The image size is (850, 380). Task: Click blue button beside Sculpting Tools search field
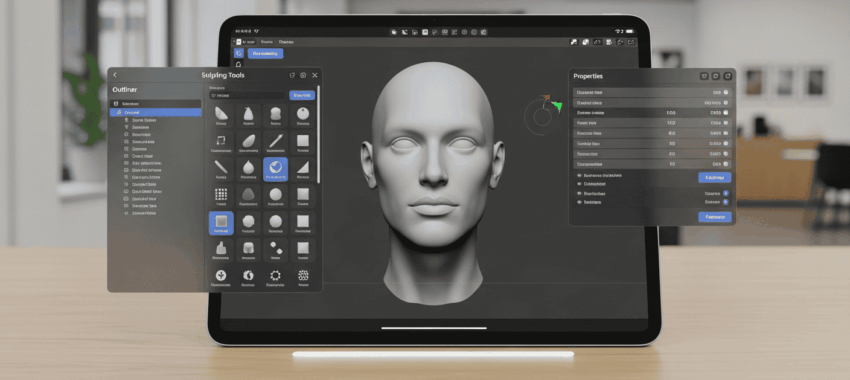(302, 95)
